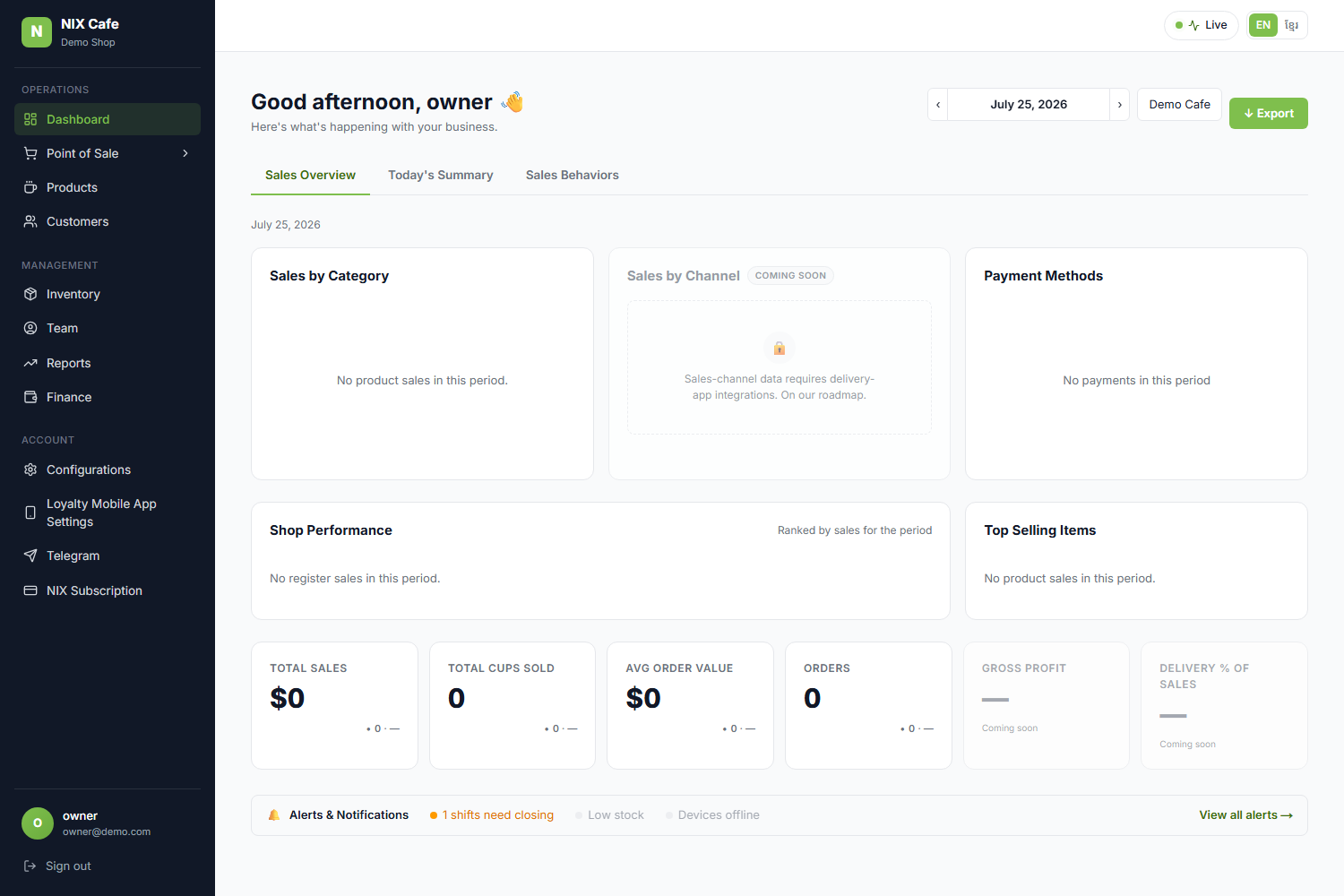Click the Team person icon
1344x896 pixels.
30,328
